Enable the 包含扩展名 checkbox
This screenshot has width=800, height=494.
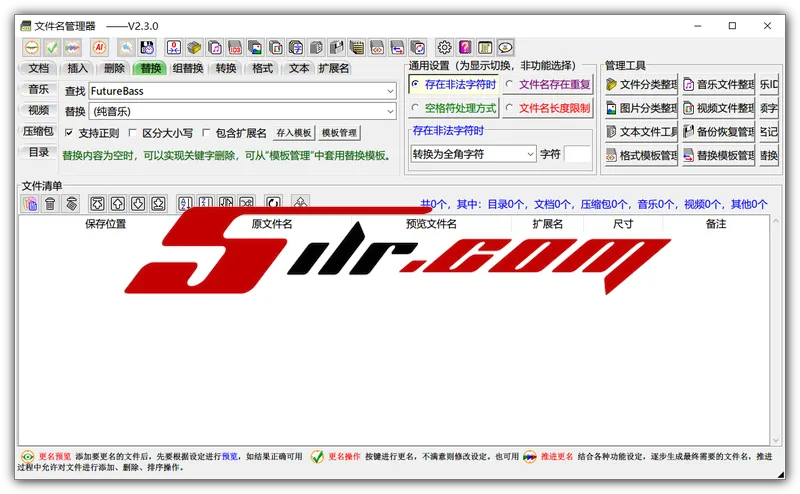[x=206, y=133]
